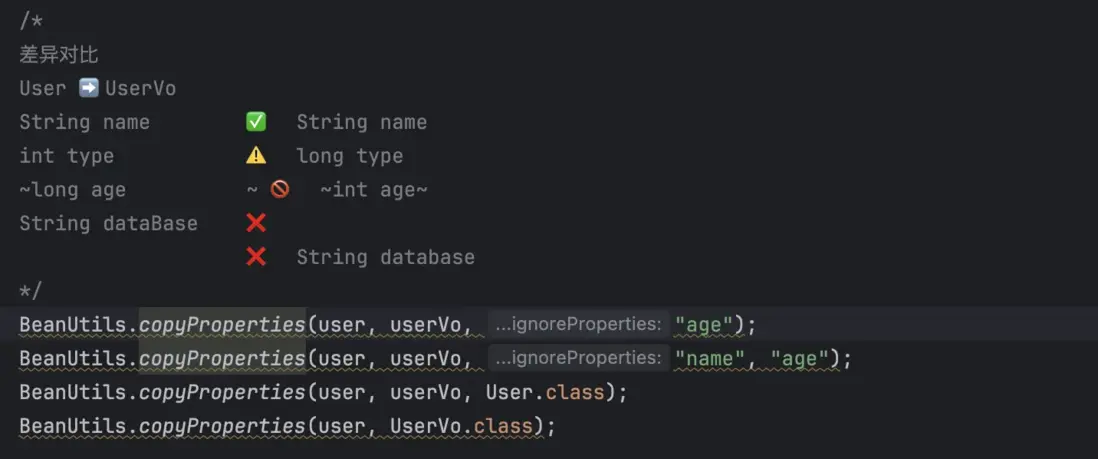Click BeanUtils on the line containing "name"
The image size is (1098, 459).
(73, 359)
